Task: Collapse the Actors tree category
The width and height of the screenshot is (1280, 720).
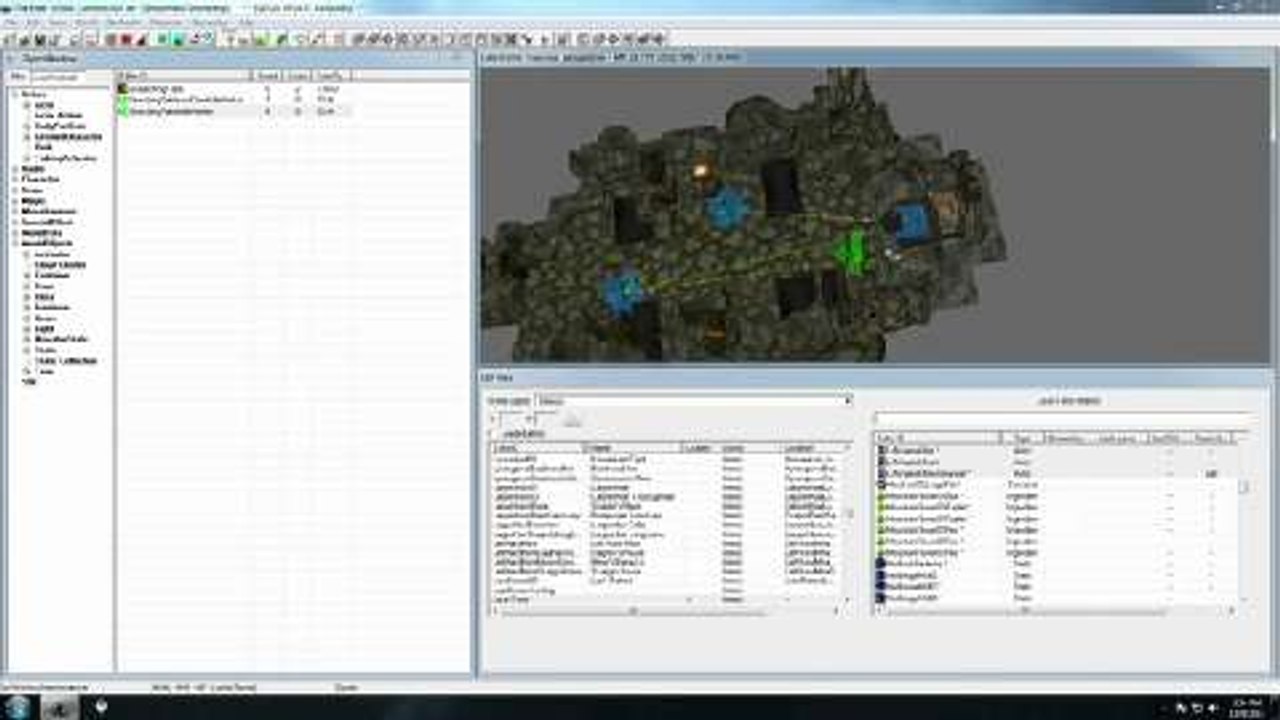Action: [17, 94]
